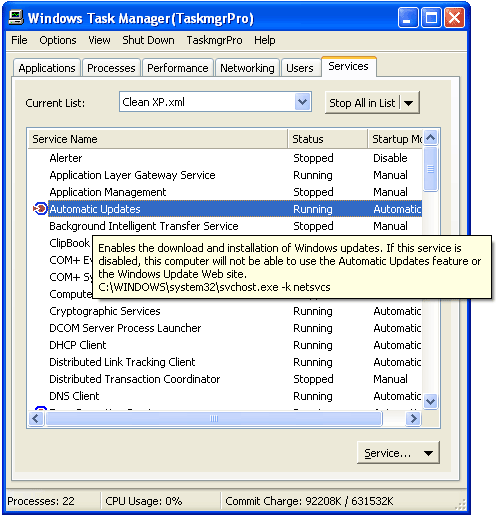Click the vertical scrollbar thumb
The image size is (496, 519).
coord(431,169)
